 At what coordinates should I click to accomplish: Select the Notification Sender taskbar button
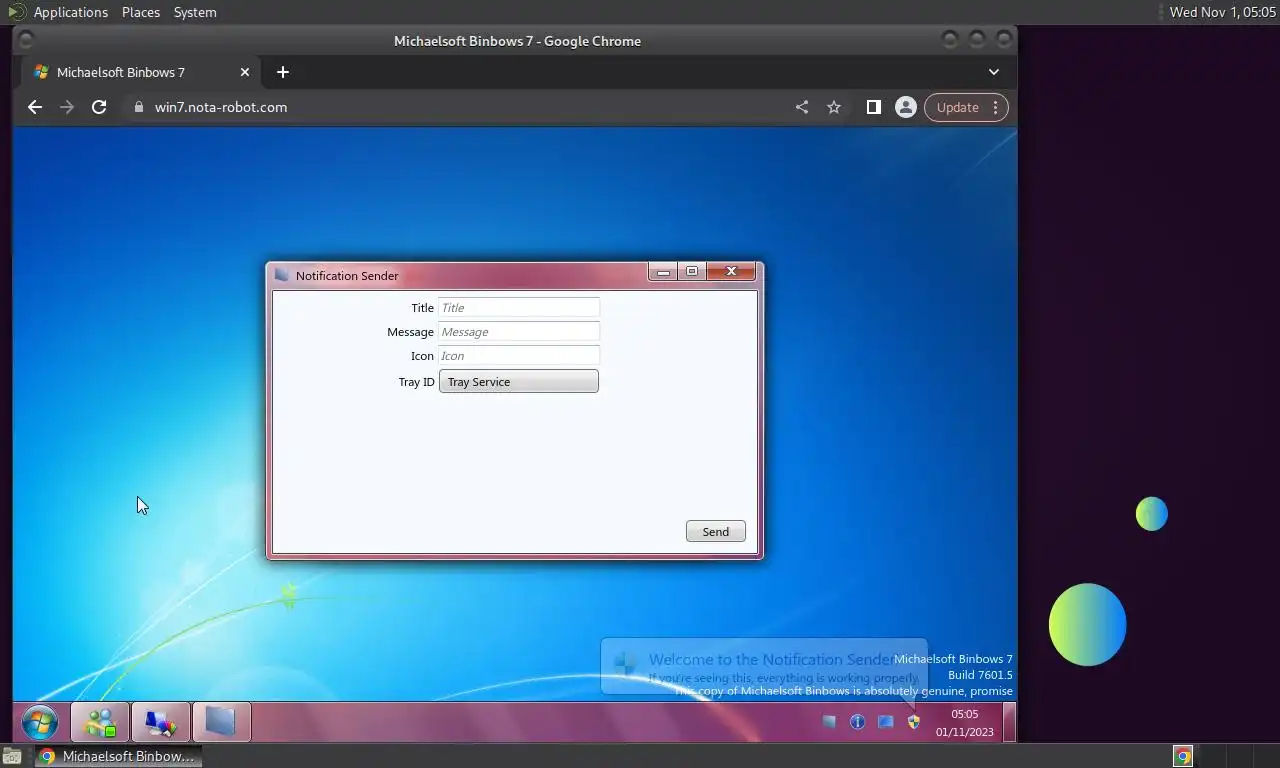pyautogui.click(x=221, y=722)
